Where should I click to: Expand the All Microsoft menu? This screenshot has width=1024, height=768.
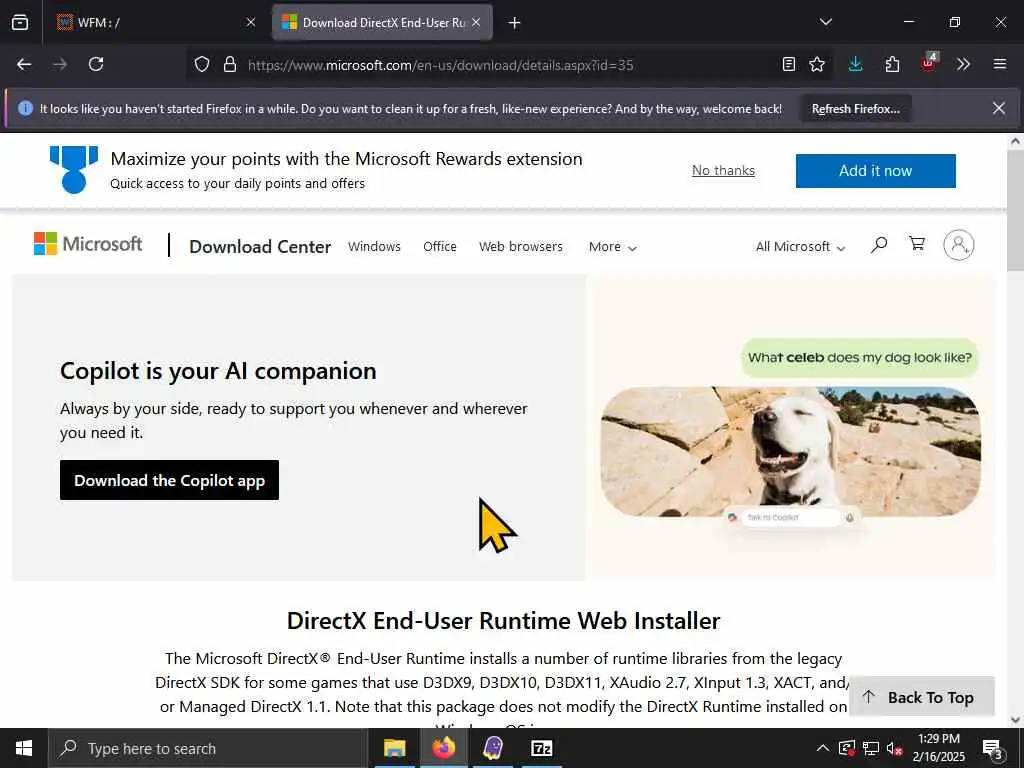coord(800,247)
